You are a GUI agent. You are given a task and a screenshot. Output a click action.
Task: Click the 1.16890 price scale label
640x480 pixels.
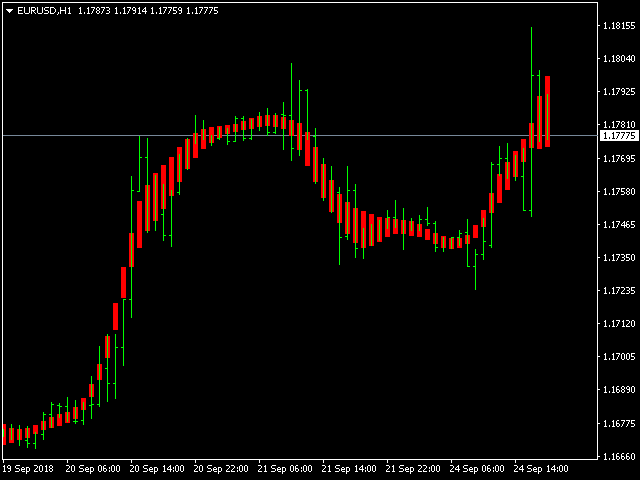coord(619,390)
